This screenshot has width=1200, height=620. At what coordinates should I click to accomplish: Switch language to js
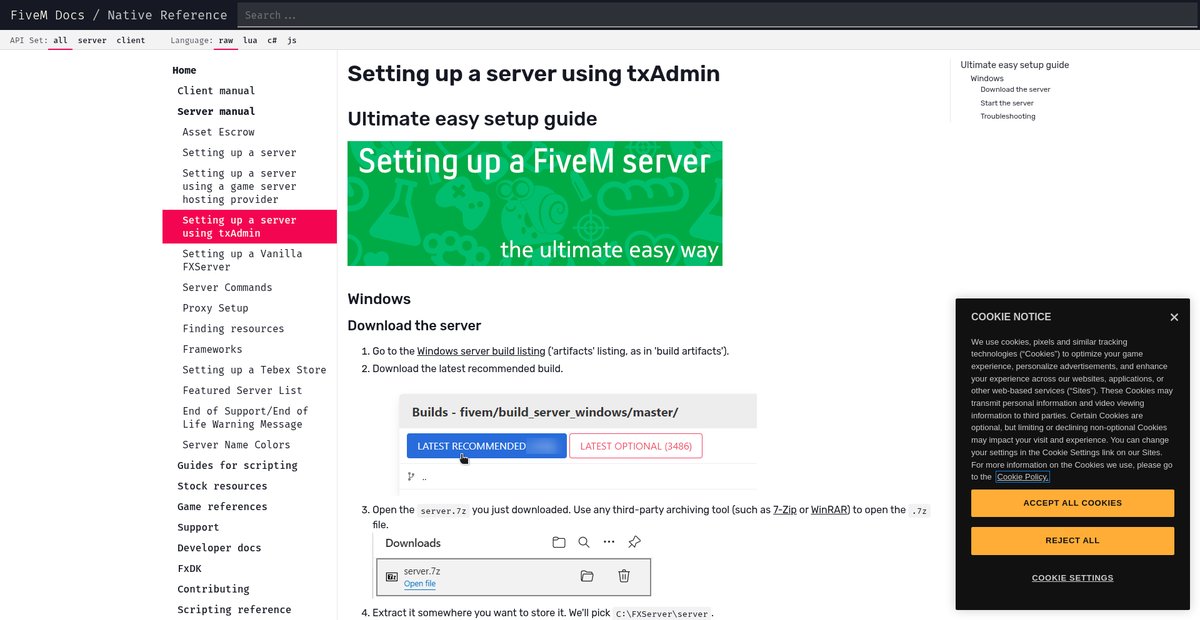[x=292, y=41]
